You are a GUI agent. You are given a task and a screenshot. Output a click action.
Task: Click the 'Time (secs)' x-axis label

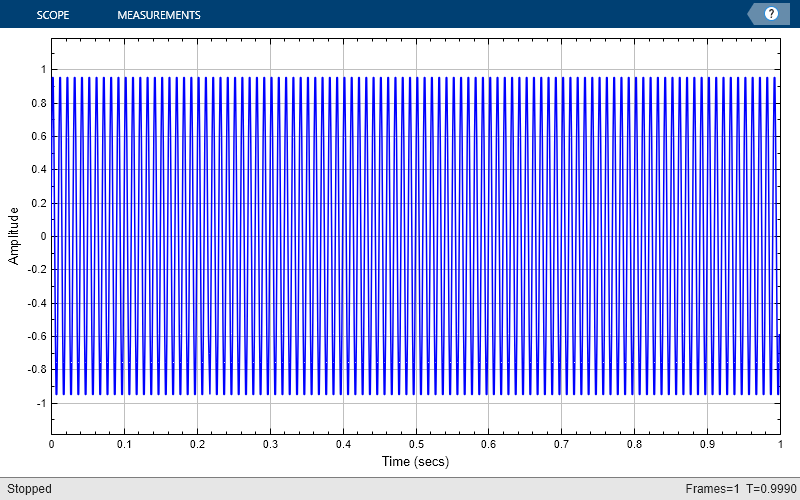pyautogui.click(x=415, y=462)
